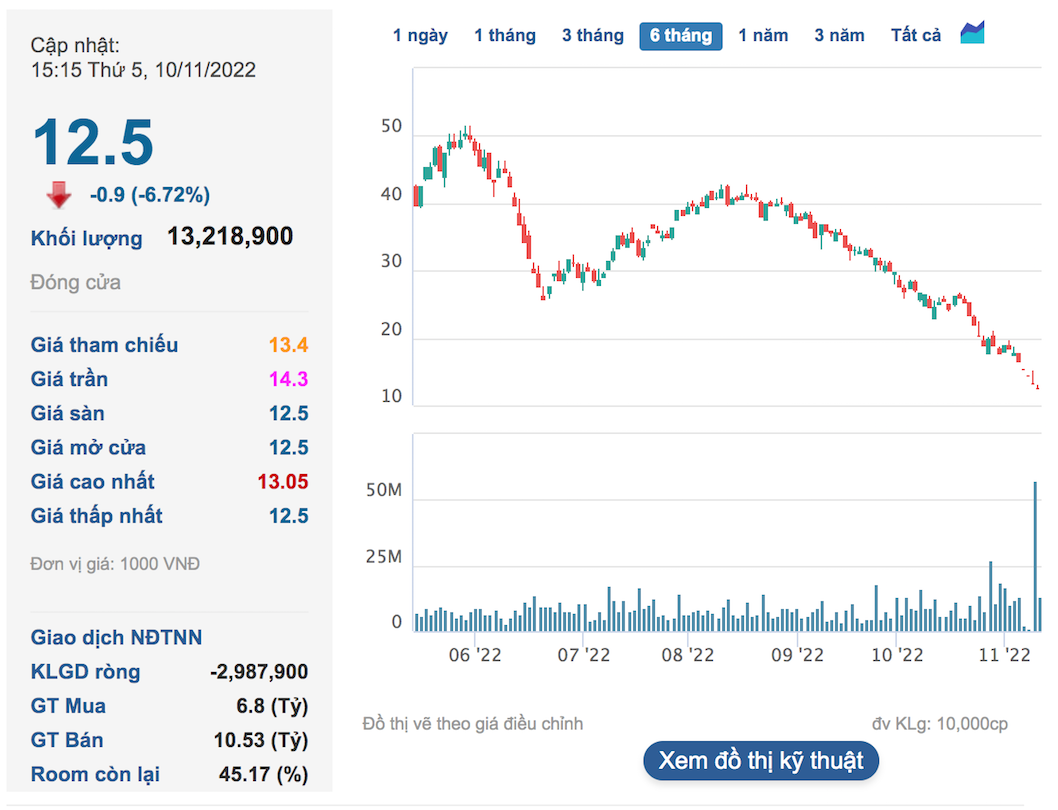Show the 3 năm chart range
This screenshot has width=1058, height=810.
[x=839, y=36]
